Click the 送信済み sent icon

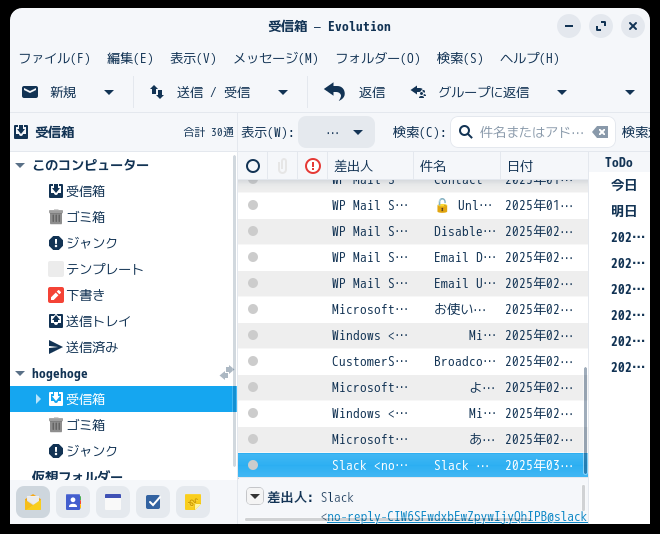[x=56, y=347]
